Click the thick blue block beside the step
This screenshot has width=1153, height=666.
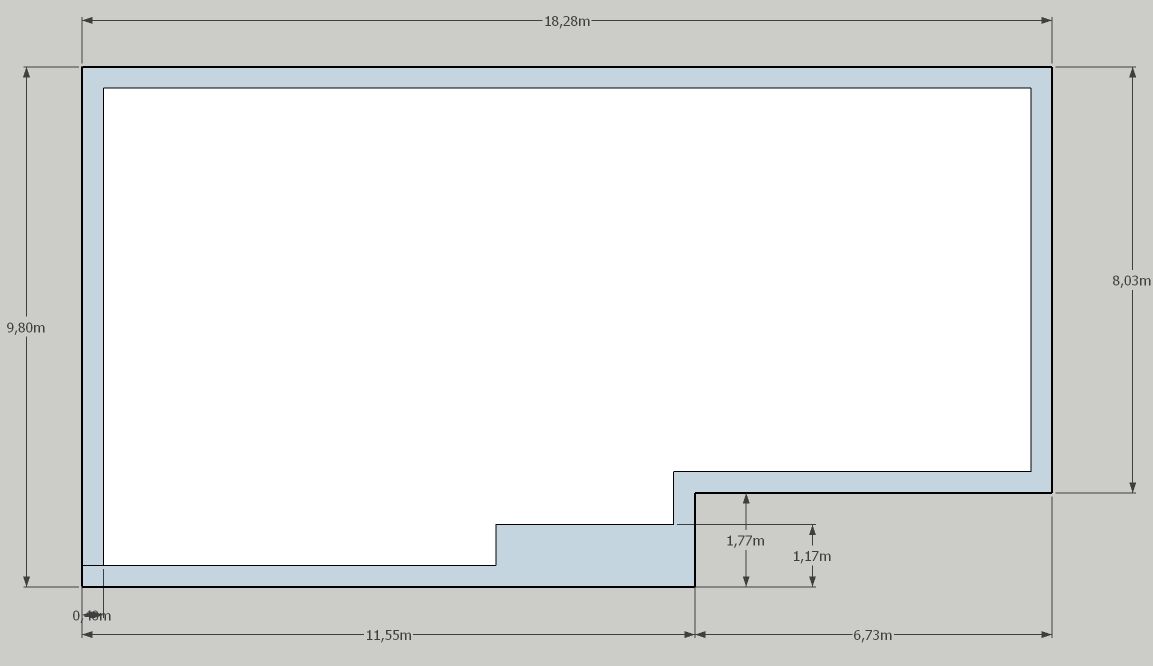click(x=595, y=555)
